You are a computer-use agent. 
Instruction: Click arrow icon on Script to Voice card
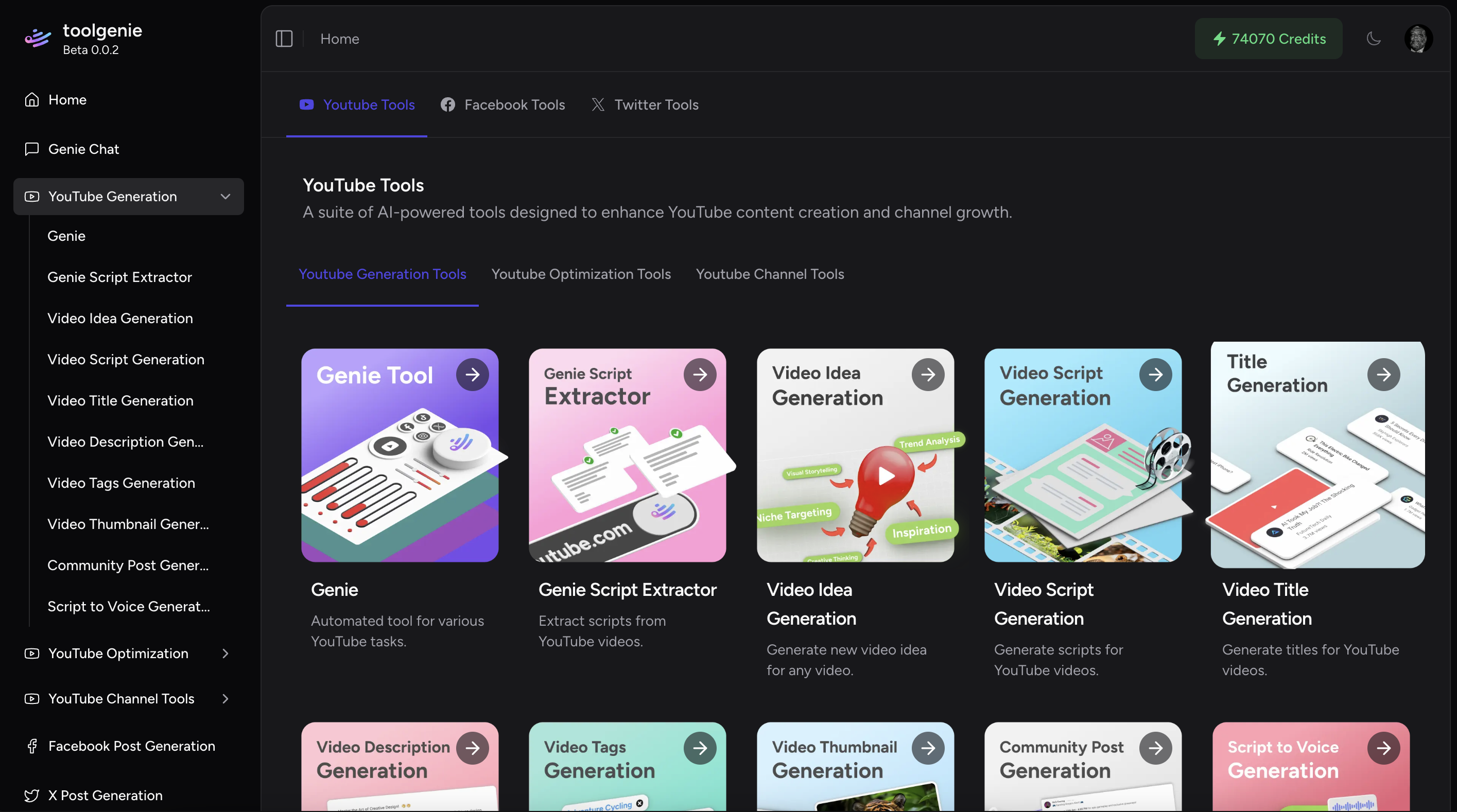coord(1383,748)
